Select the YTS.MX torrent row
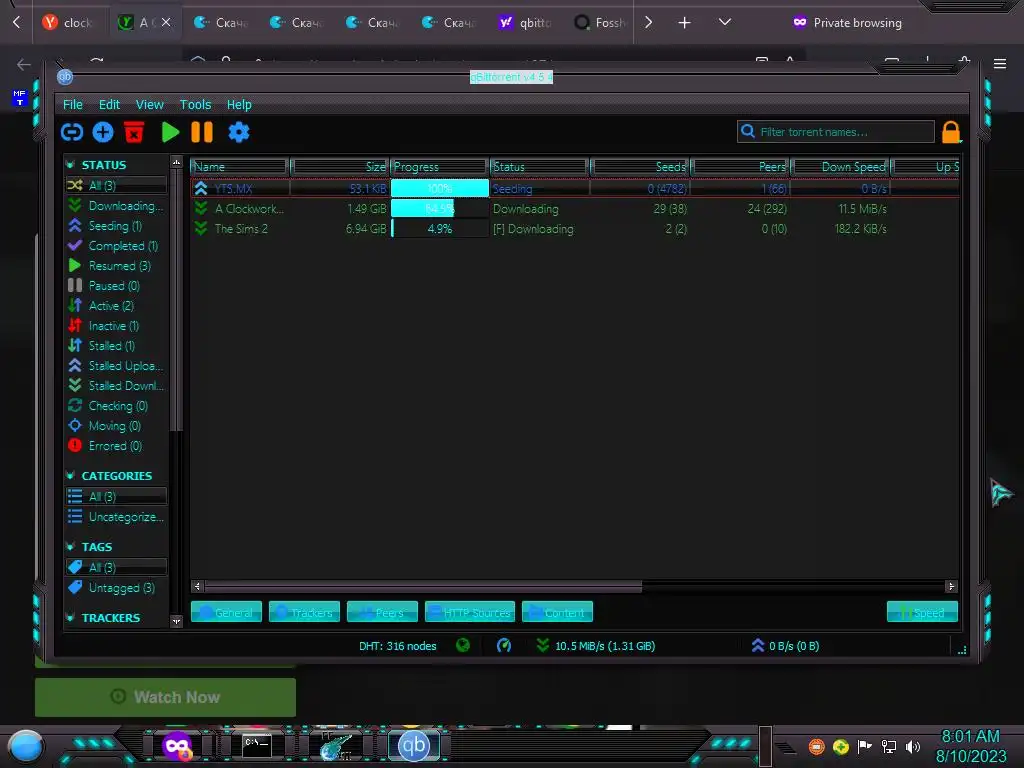 point(575,189)
